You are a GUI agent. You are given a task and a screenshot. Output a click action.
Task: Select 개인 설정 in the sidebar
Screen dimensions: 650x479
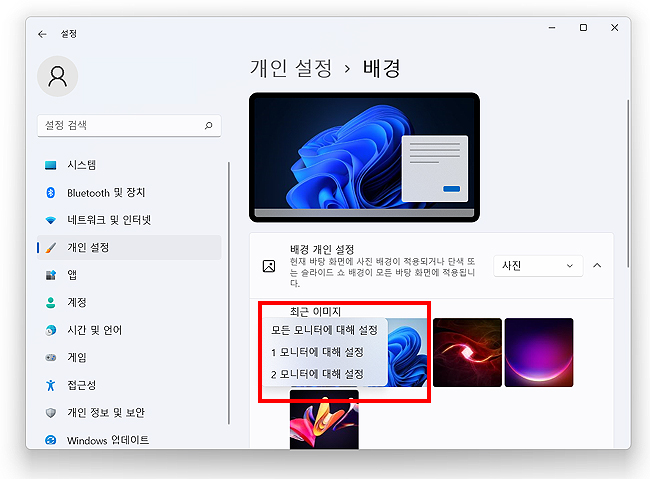(x=129, y=248)
